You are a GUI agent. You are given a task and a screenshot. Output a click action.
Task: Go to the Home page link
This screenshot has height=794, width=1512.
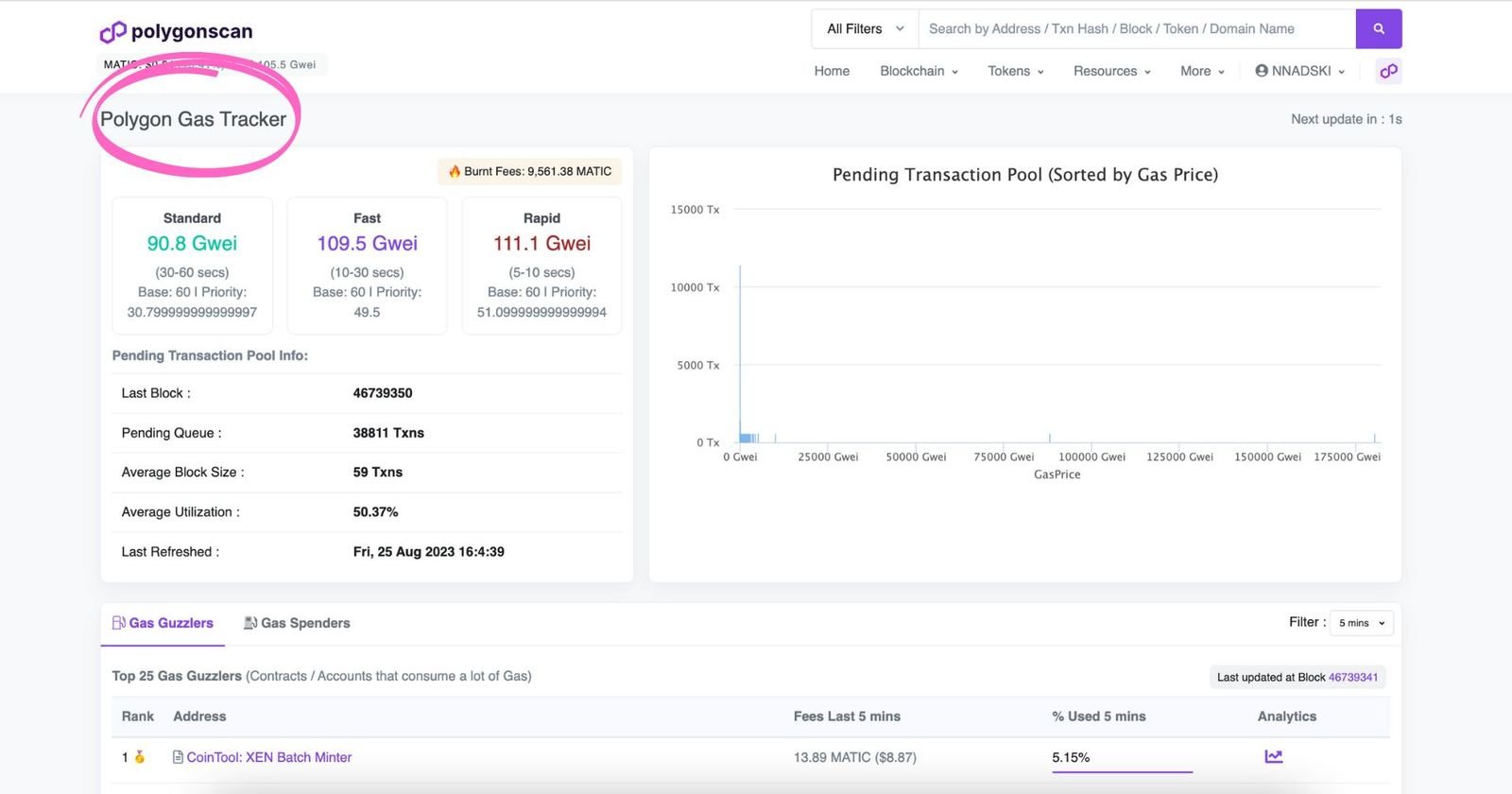click(832, 71)
